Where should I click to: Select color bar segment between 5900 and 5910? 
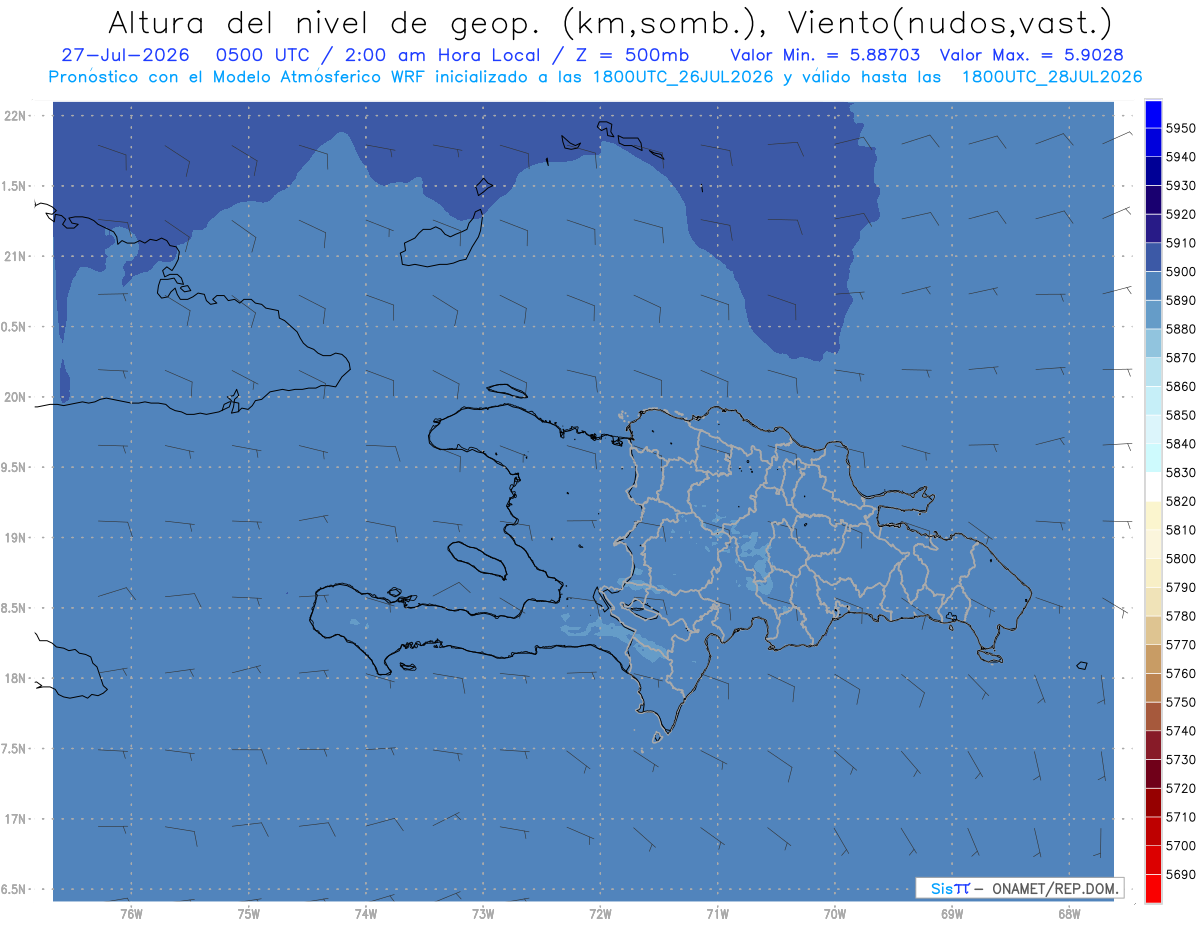tap(1152, 257)
